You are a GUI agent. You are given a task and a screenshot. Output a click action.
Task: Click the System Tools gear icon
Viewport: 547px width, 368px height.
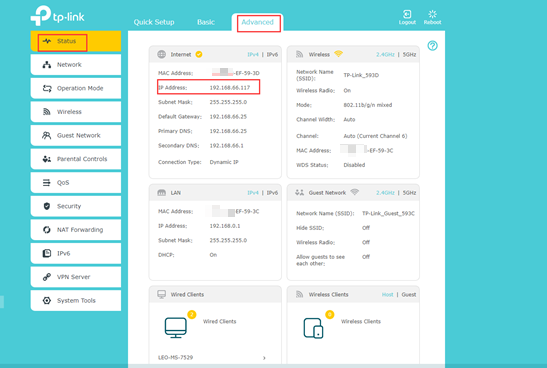pos(47,300)
